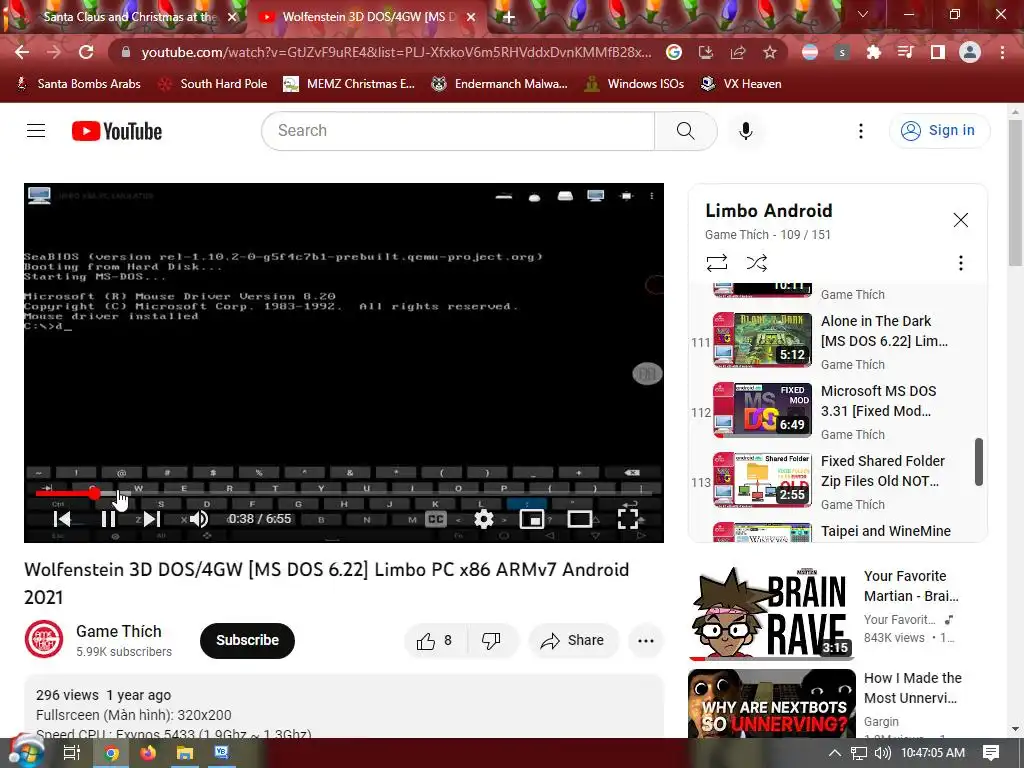Show hidden system tray icons
Image resolution: width=1024 pixels, height=768 pixels.
[x=834, y=753]
